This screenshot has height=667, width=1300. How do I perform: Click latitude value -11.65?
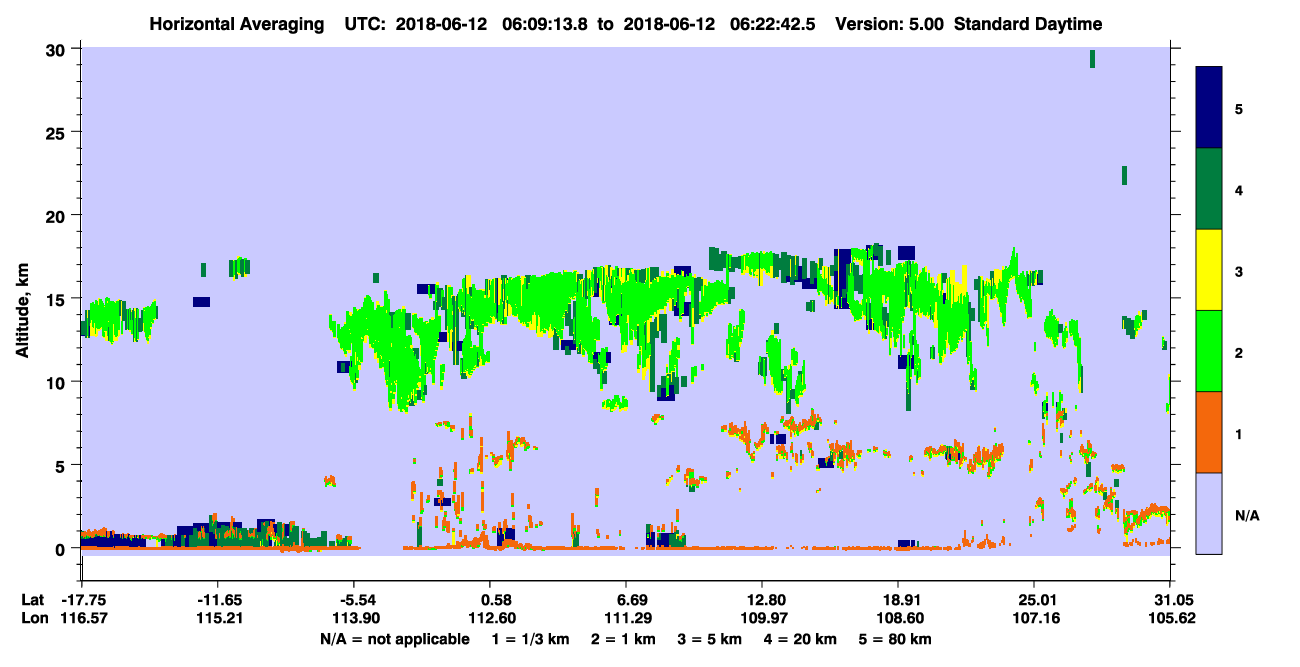[x=218, y=600]
